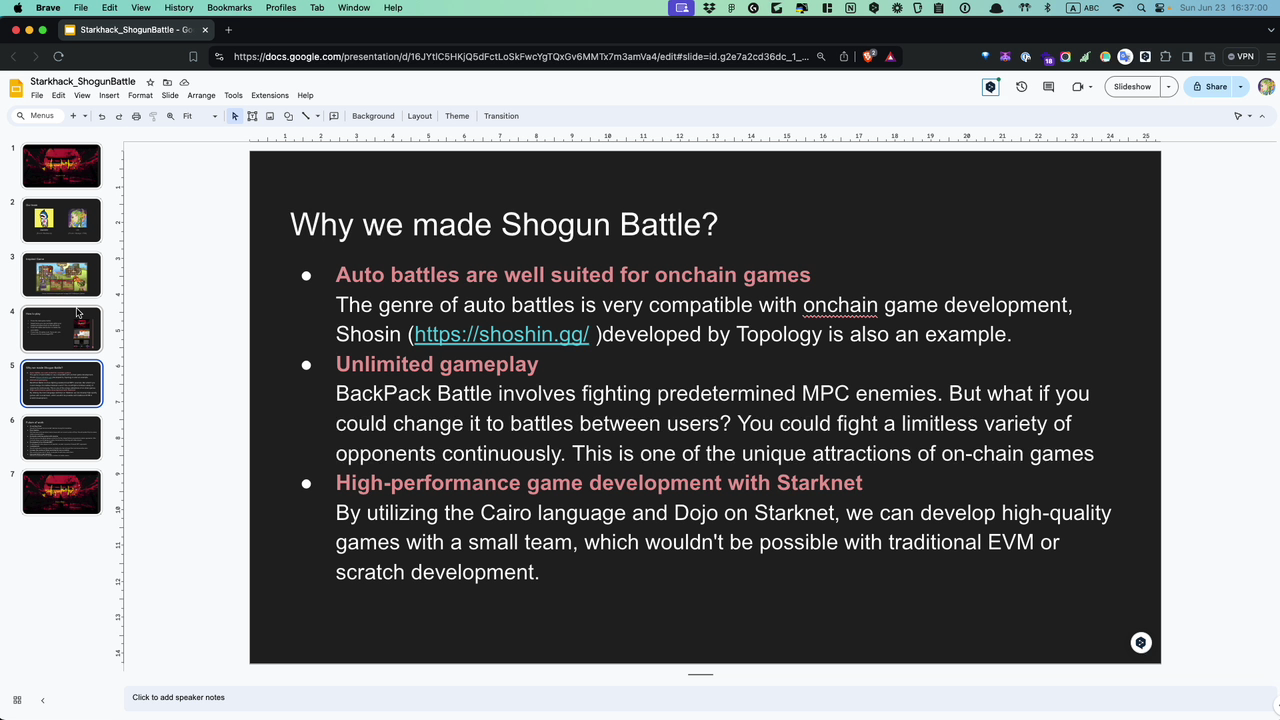Click the Google account avatar

click(1266, 87)
